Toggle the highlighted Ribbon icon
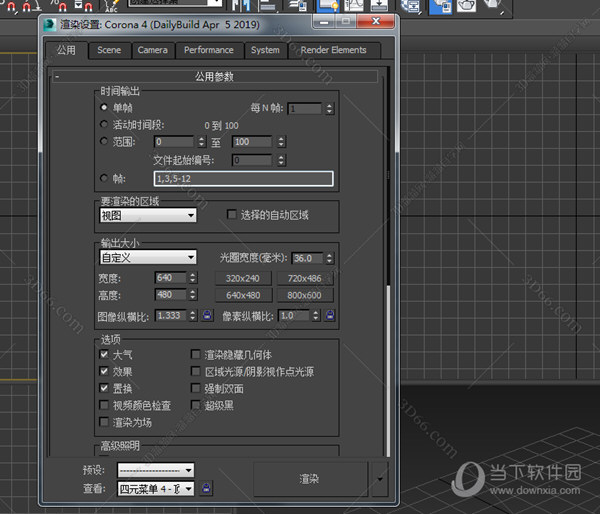 (328, 5)
